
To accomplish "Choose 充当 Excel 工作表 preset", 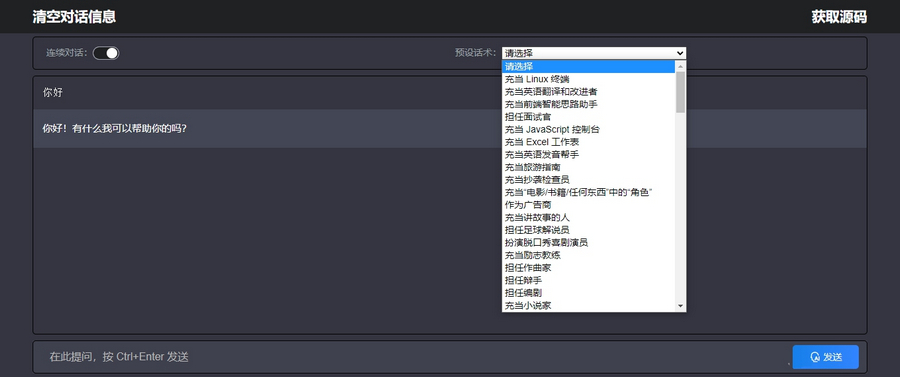I will [588, 142].
